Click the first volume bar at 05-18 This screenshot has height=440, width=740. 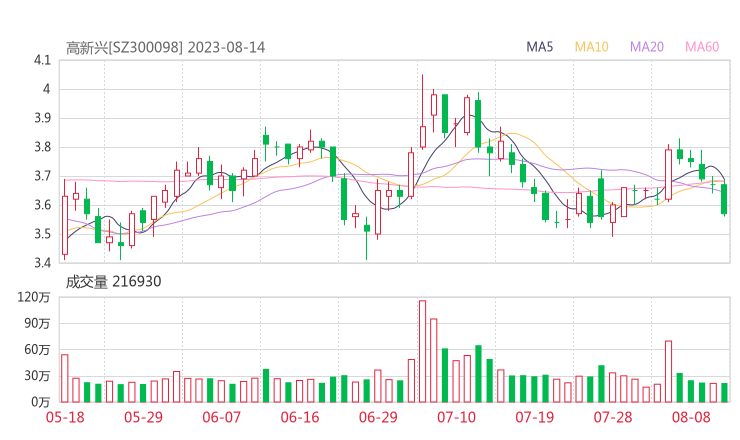[65, 378]
